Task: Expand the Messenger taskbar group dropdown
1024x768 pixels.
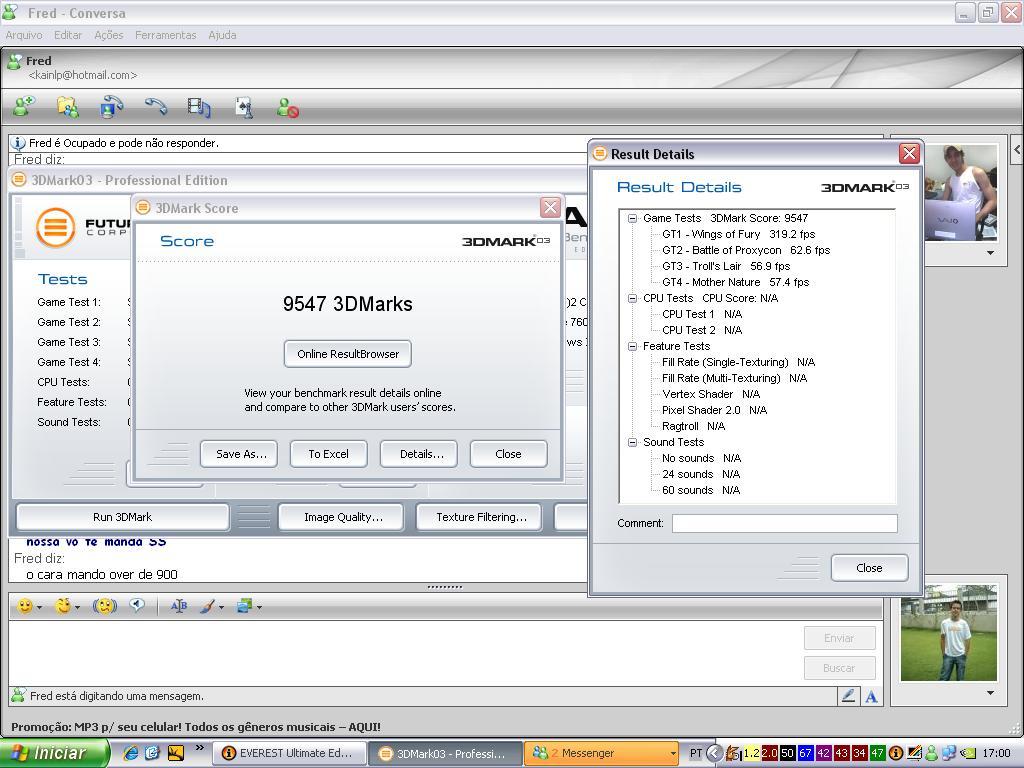Action: pos(673,754)
